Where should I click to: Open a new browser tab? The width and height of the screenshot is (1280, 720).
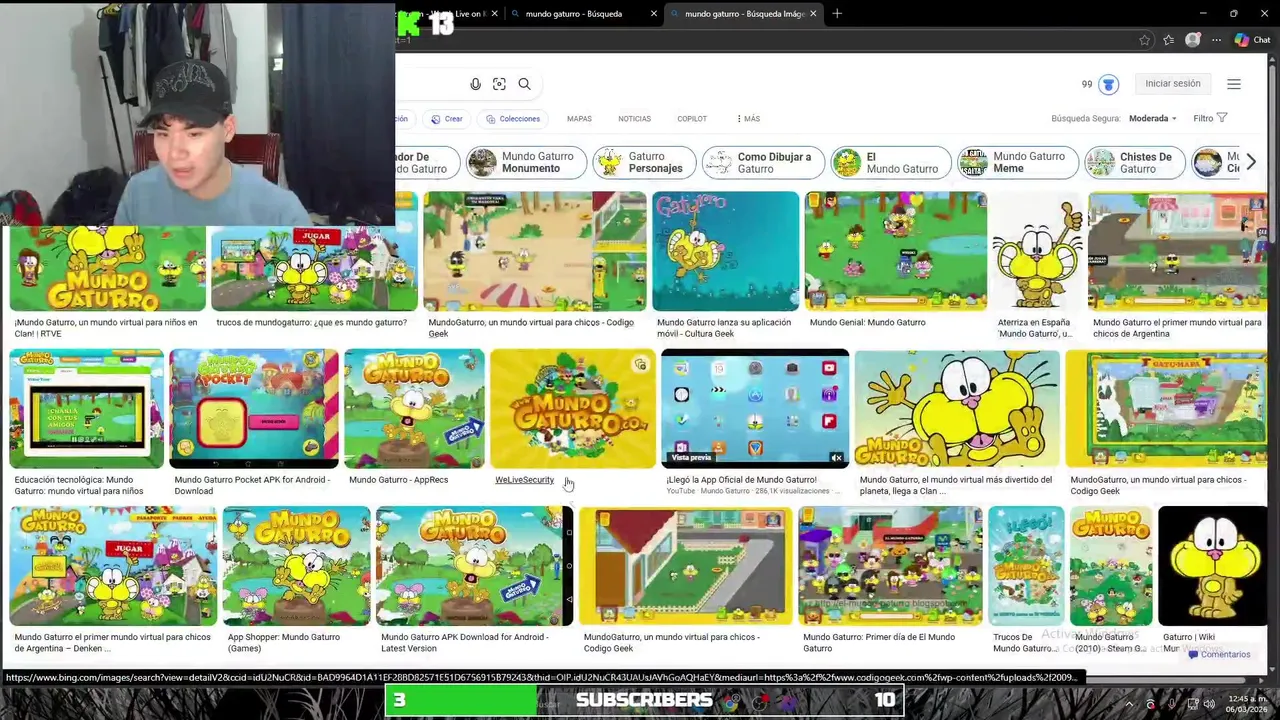[x=837, y=14]
